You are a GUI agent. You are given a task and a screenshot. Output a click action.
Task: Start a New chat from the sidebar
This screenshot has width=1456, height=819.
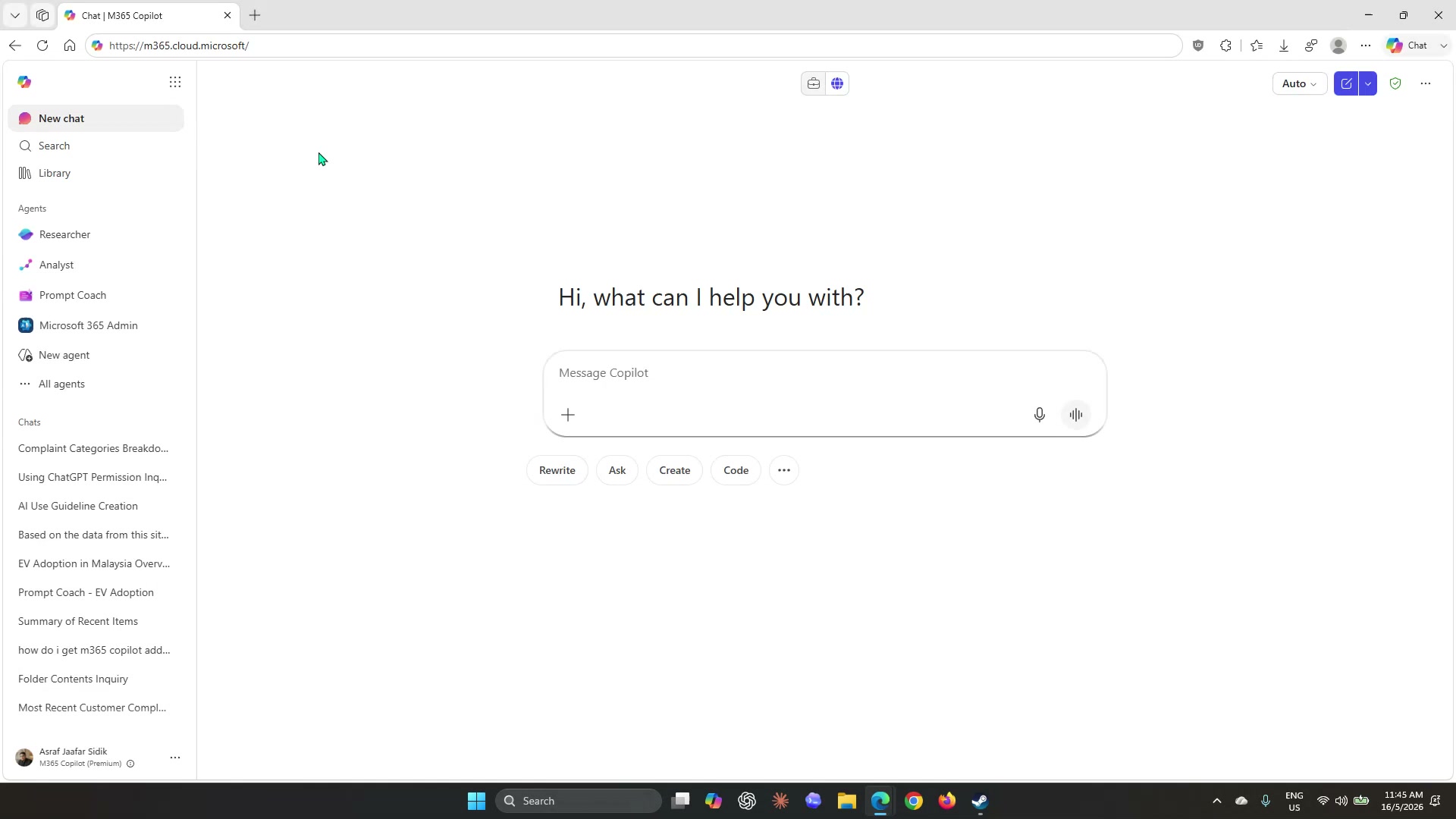click(96, 118)
